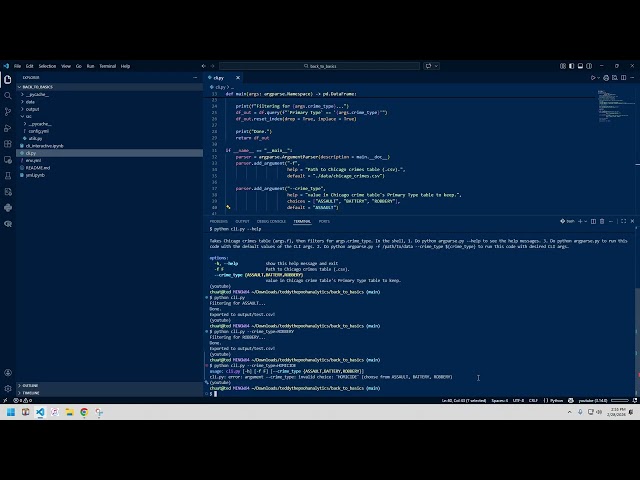This screenshot has width=640, height=480.
Task: Open the Python extension view in activity bar
Action: click(x=8, y=208)
